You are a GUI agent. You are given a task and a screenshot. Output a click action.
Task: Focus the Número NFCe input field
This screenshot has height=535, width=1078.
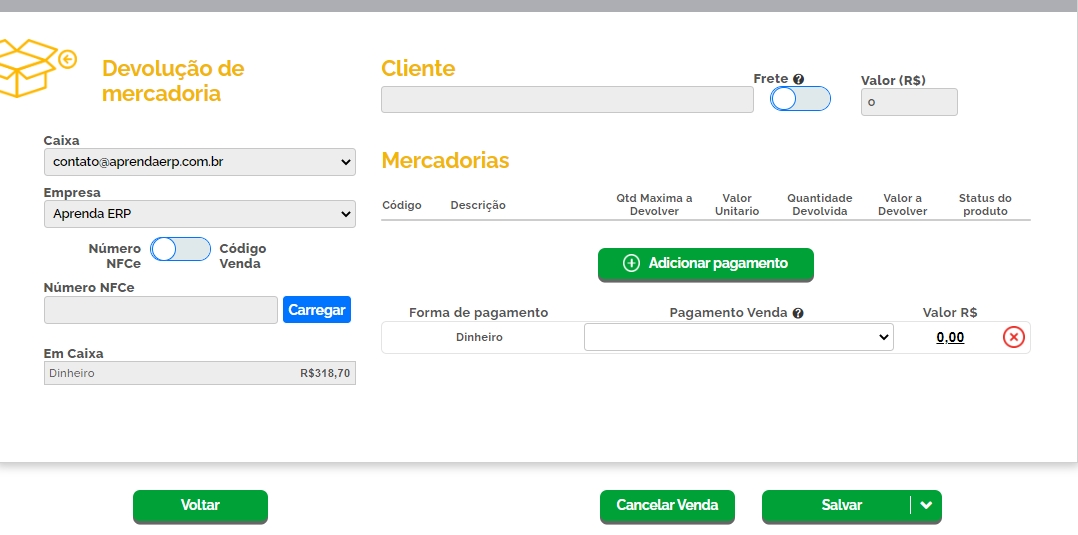click(x=160, y=310)
